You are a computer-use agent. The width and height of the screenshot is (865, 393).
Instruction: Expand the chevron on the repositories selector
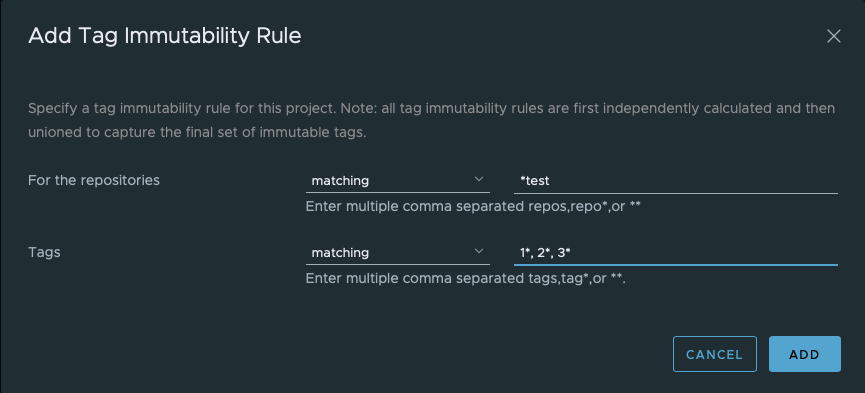tap(478, 179)
